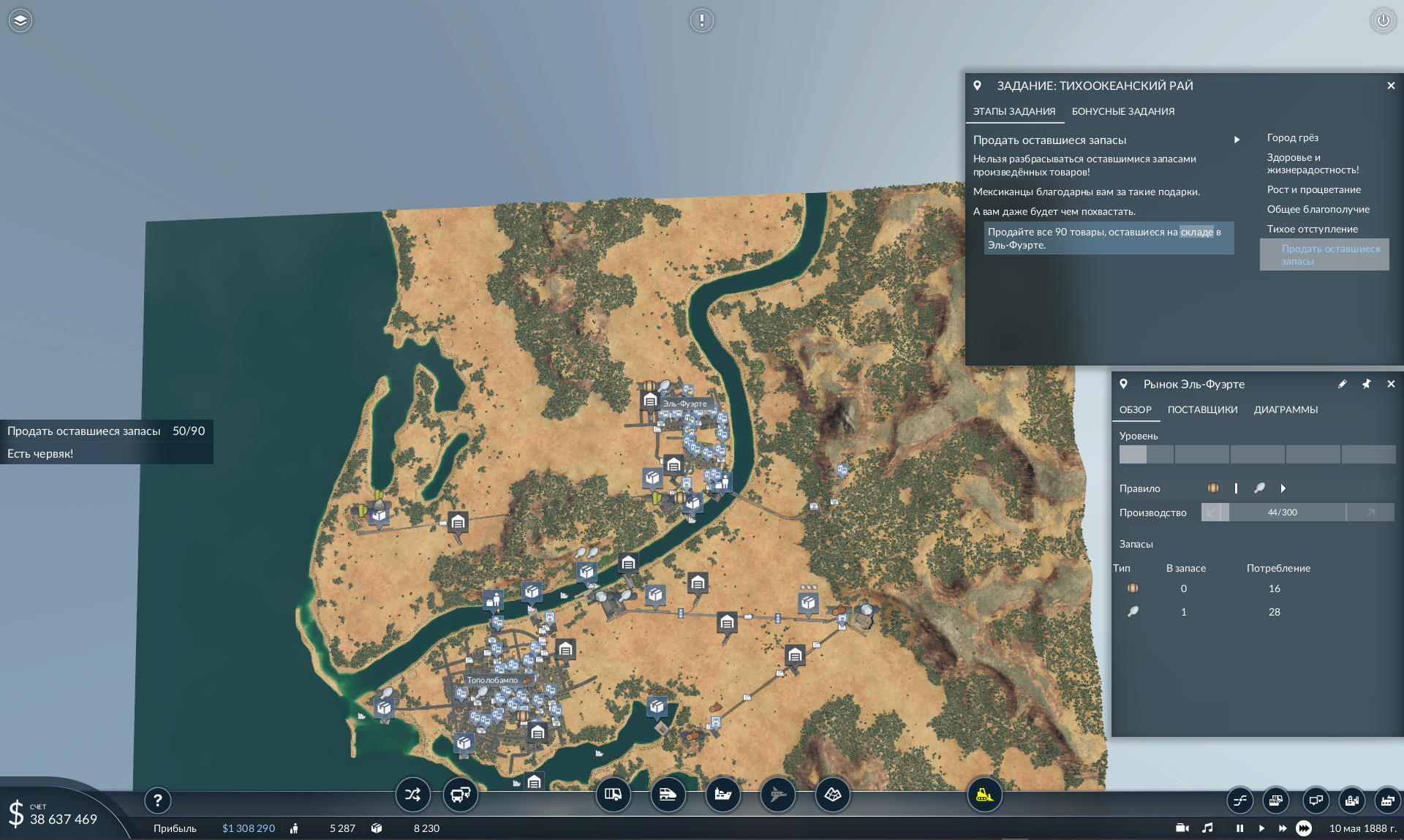Rename the market with pencil icon

[1342, 384]
